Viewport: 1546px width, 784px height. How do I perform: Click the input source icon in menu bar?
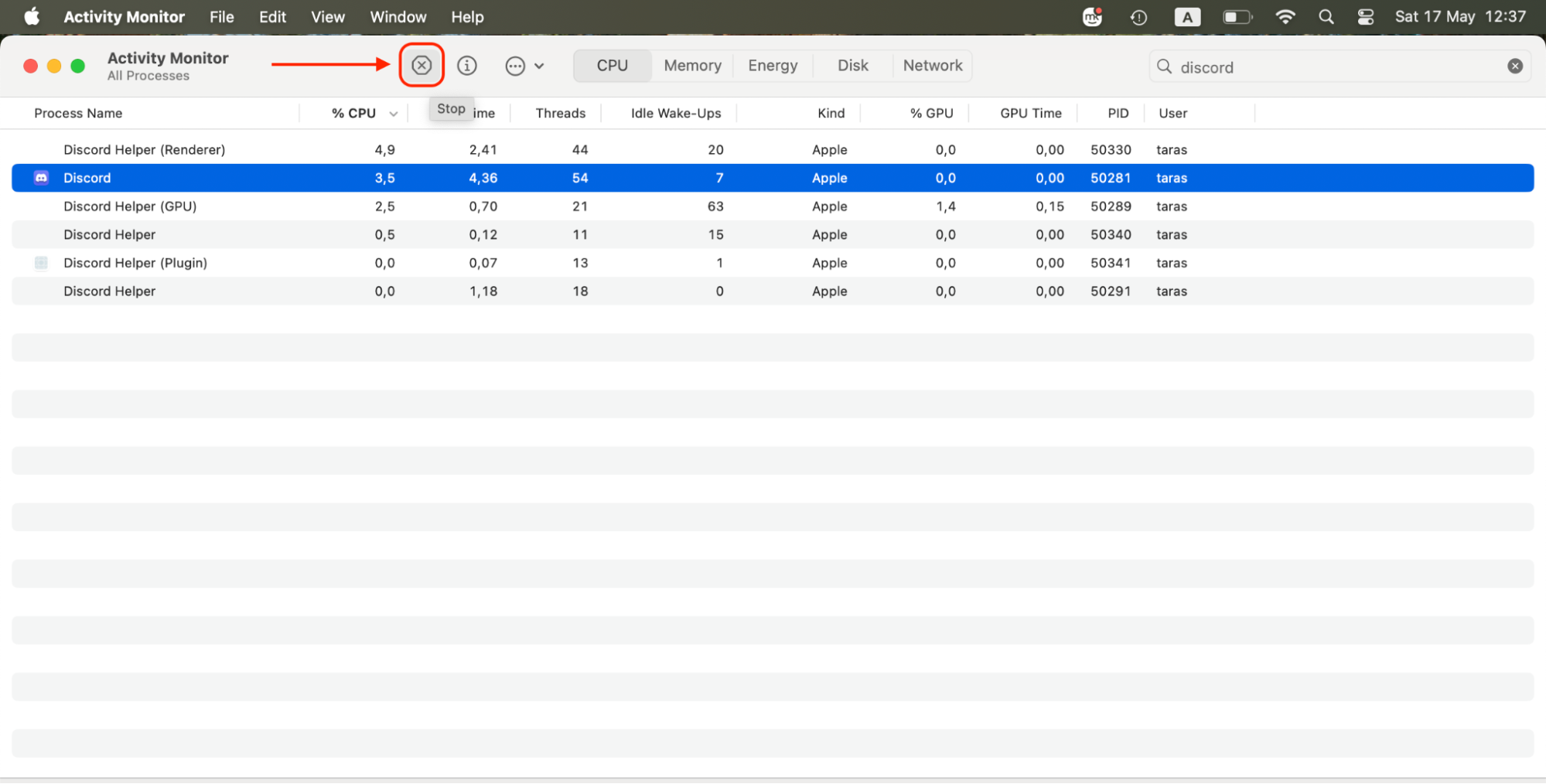[x=1187, y=17]
